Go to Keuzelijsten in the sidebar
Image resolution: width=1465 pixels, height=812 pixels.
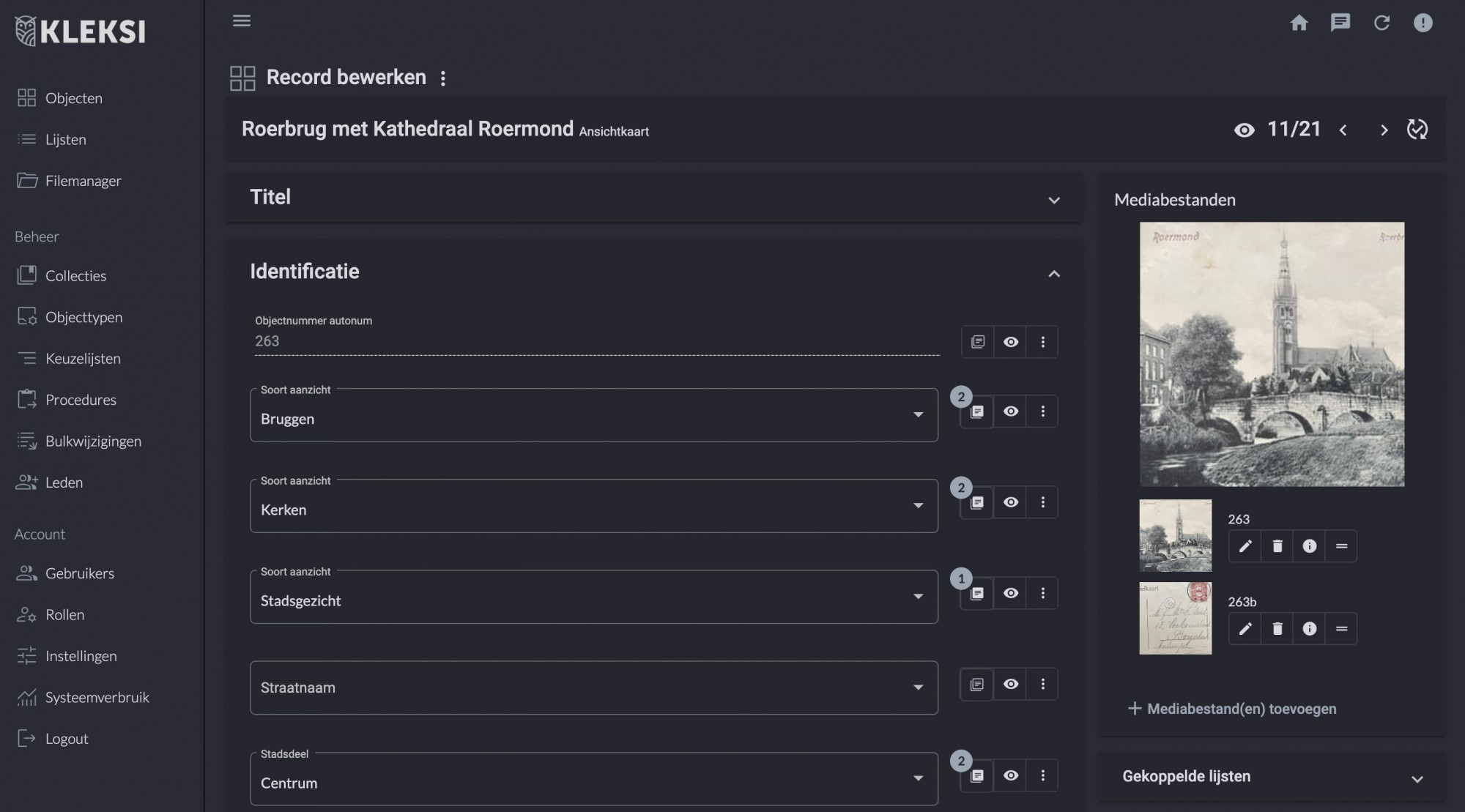[x=83, y=359]
